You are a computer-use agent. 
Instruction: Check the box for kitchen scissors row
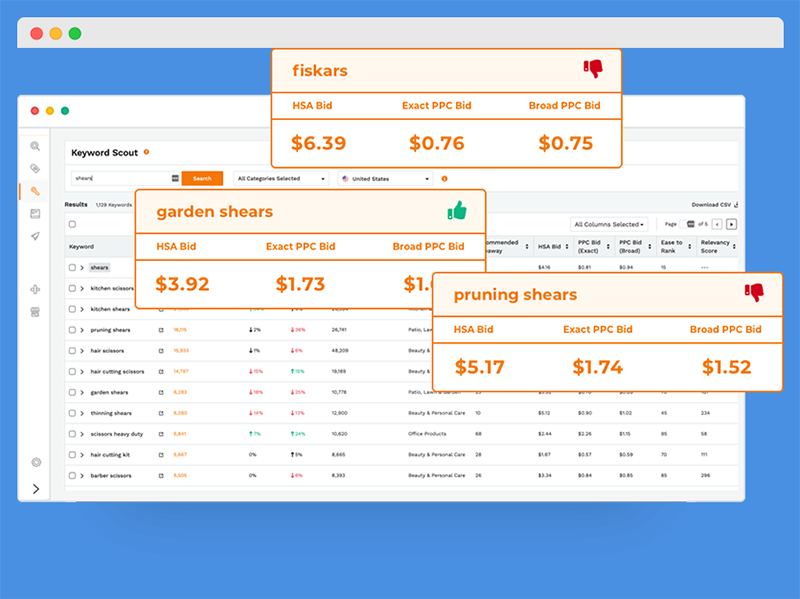point(72,288)
